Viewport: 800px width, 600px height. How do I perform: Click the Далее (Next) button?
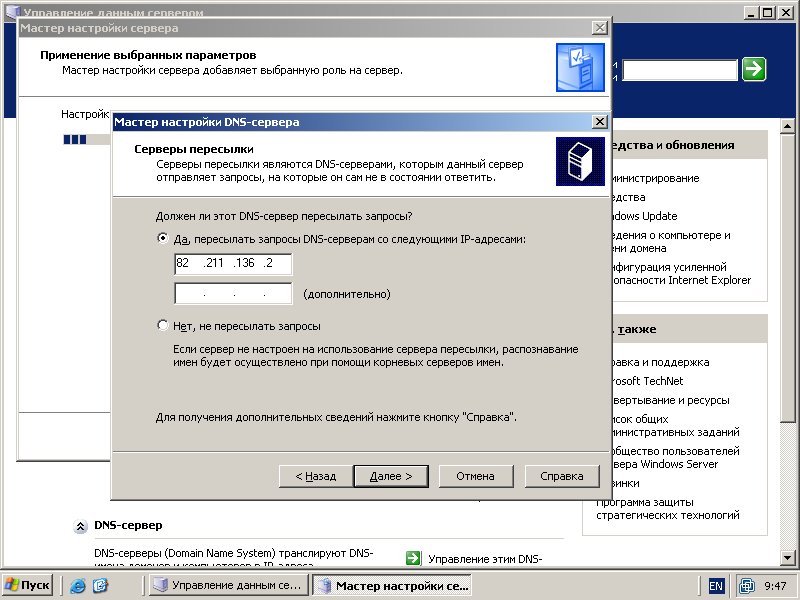click(391, 476)
